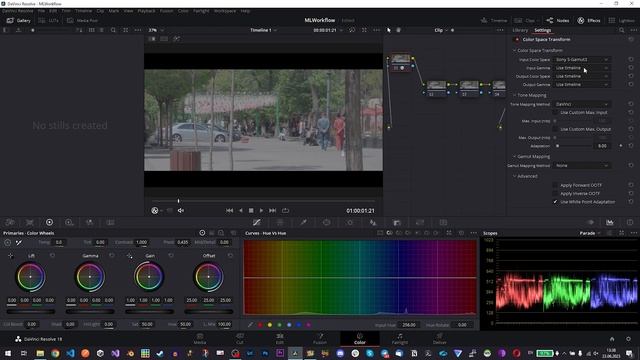640x360 pixels.
Task: Select node 01 in node graph
Action: (x=400, y=62)
